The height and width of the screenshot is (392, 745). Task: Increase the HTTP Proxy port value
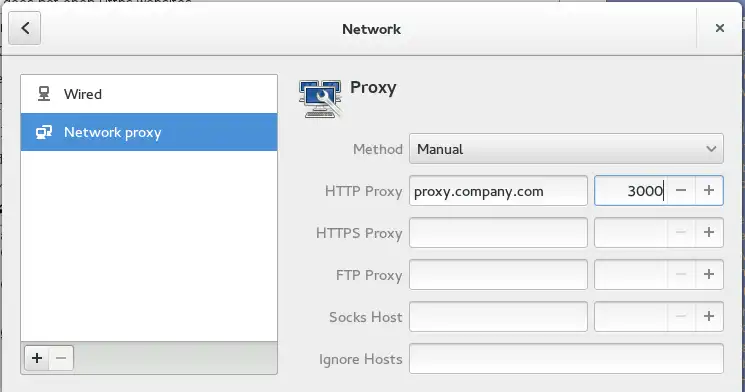pos(709,191)
